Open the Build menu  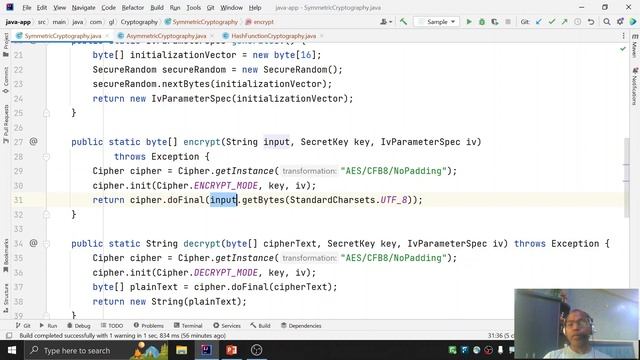point(157,8)
